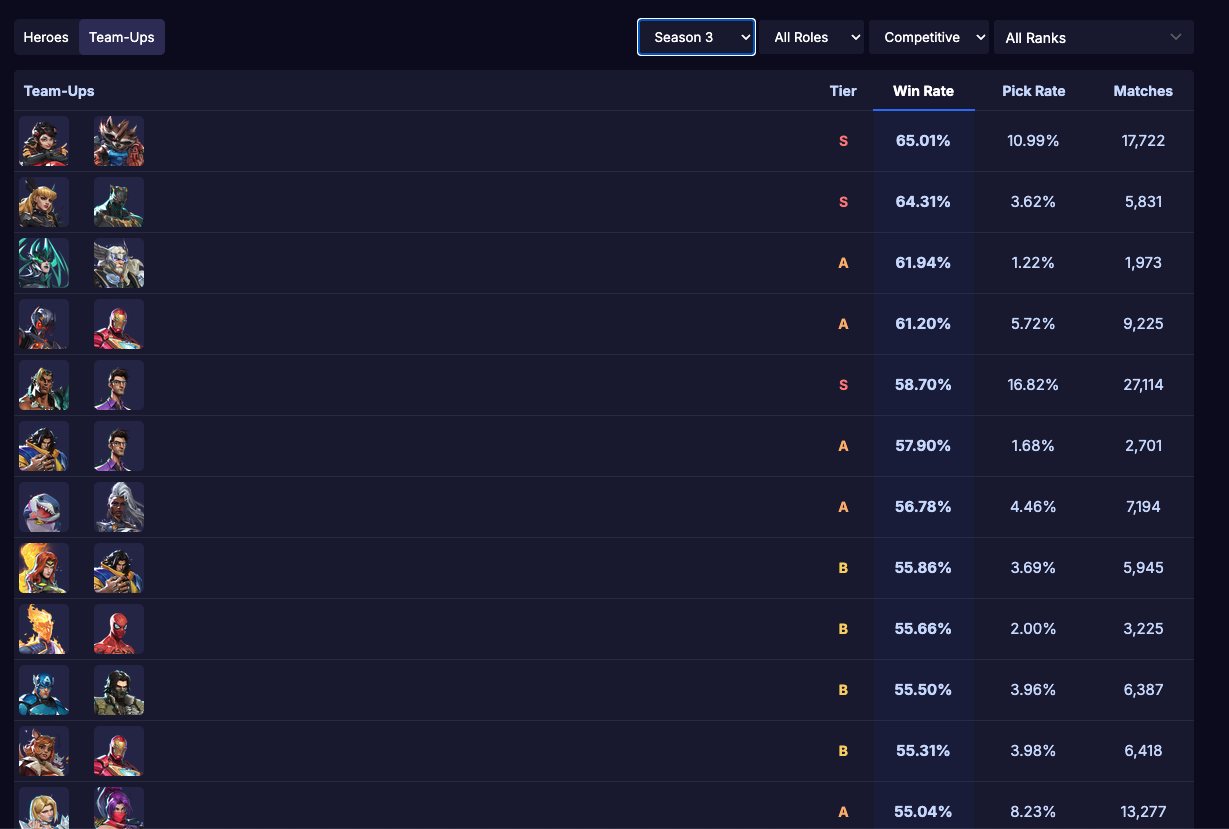
Task: Click Wolverine portrait in 55.86% row
Action: click(x=119, y=568)
